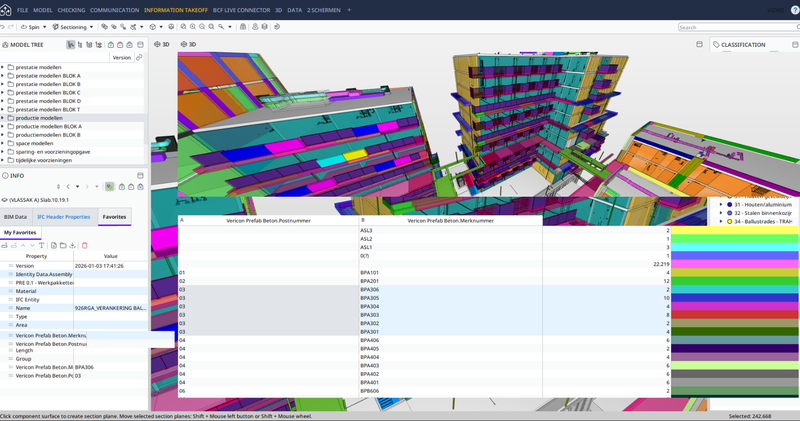This screenshot has height=421, width=800.
Task: Select 'sparing- en voorzieningopgave' tree row
Action: (72, 152)
